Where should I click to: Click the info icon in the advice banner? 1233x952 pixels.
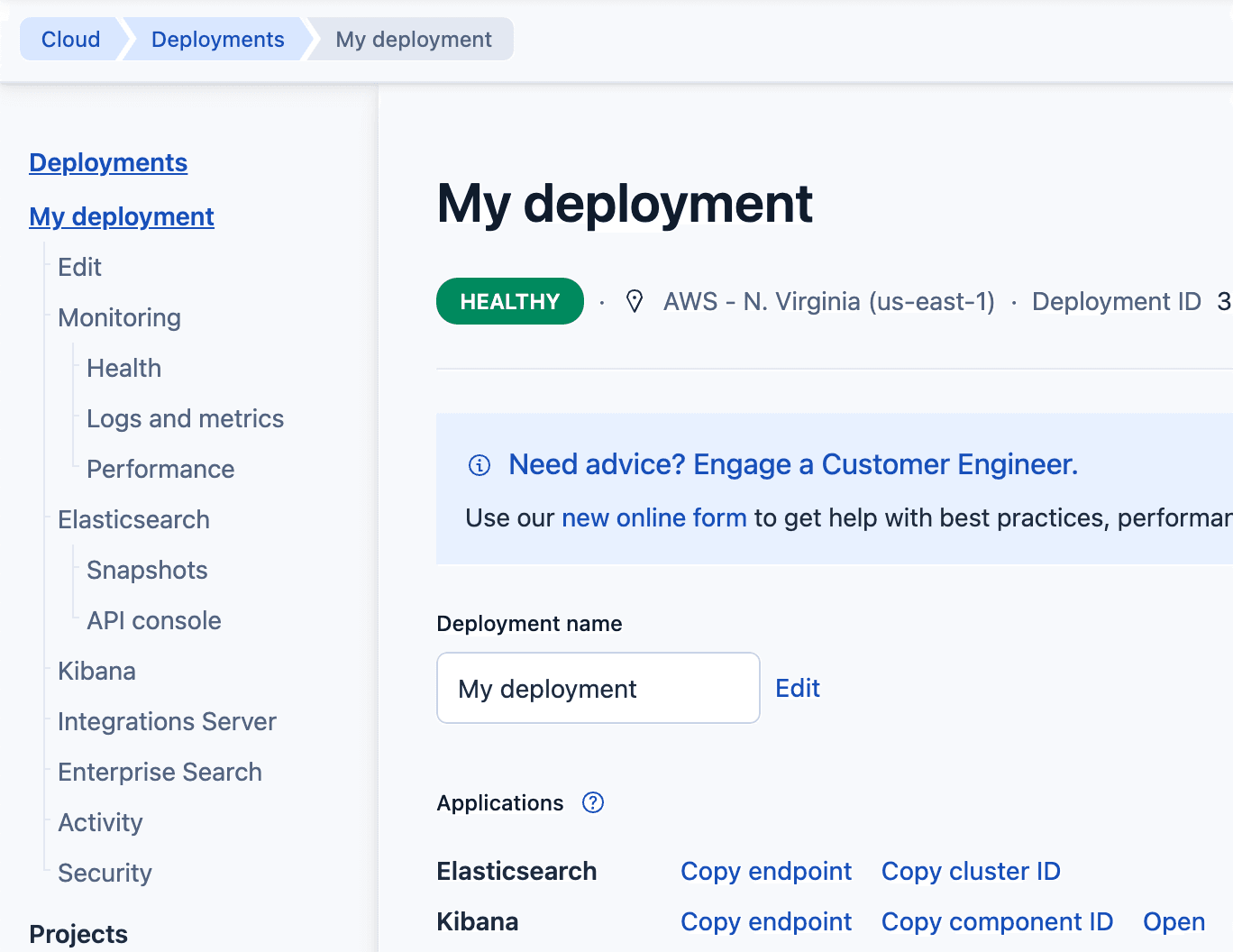pos(478,465)
